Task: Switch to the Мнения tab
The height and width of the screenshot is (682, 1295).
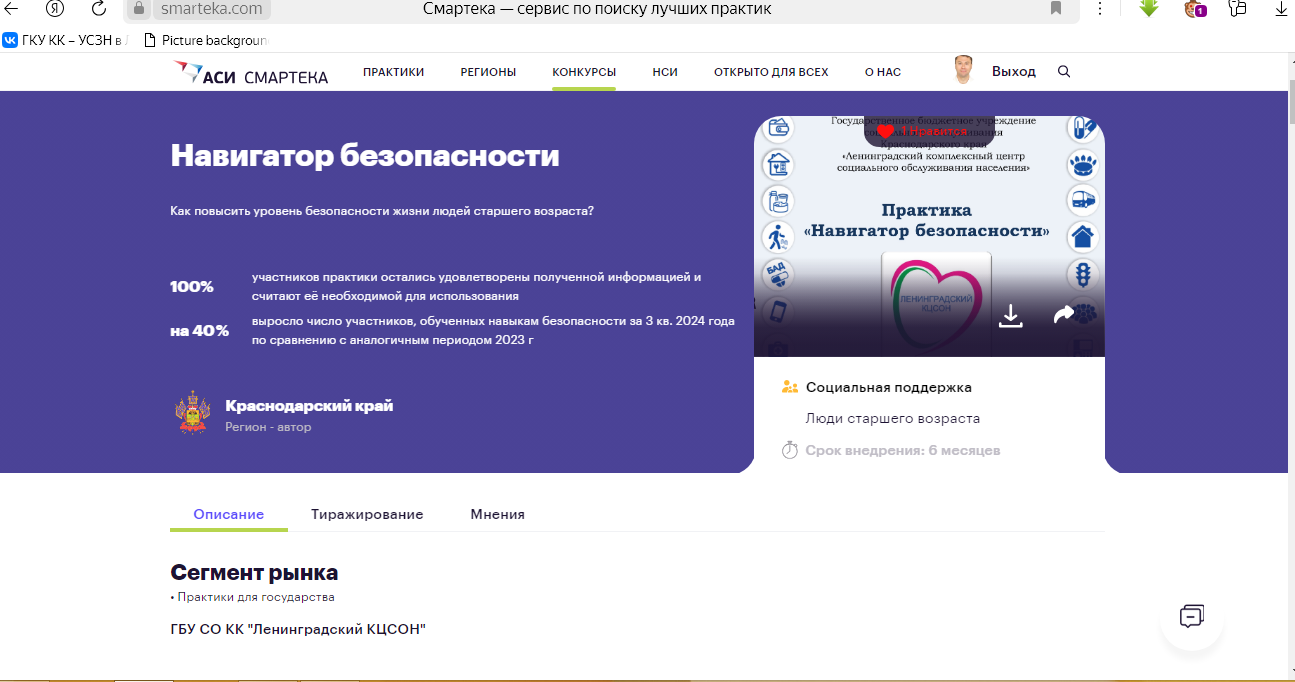Action: [x=498, y=514]
